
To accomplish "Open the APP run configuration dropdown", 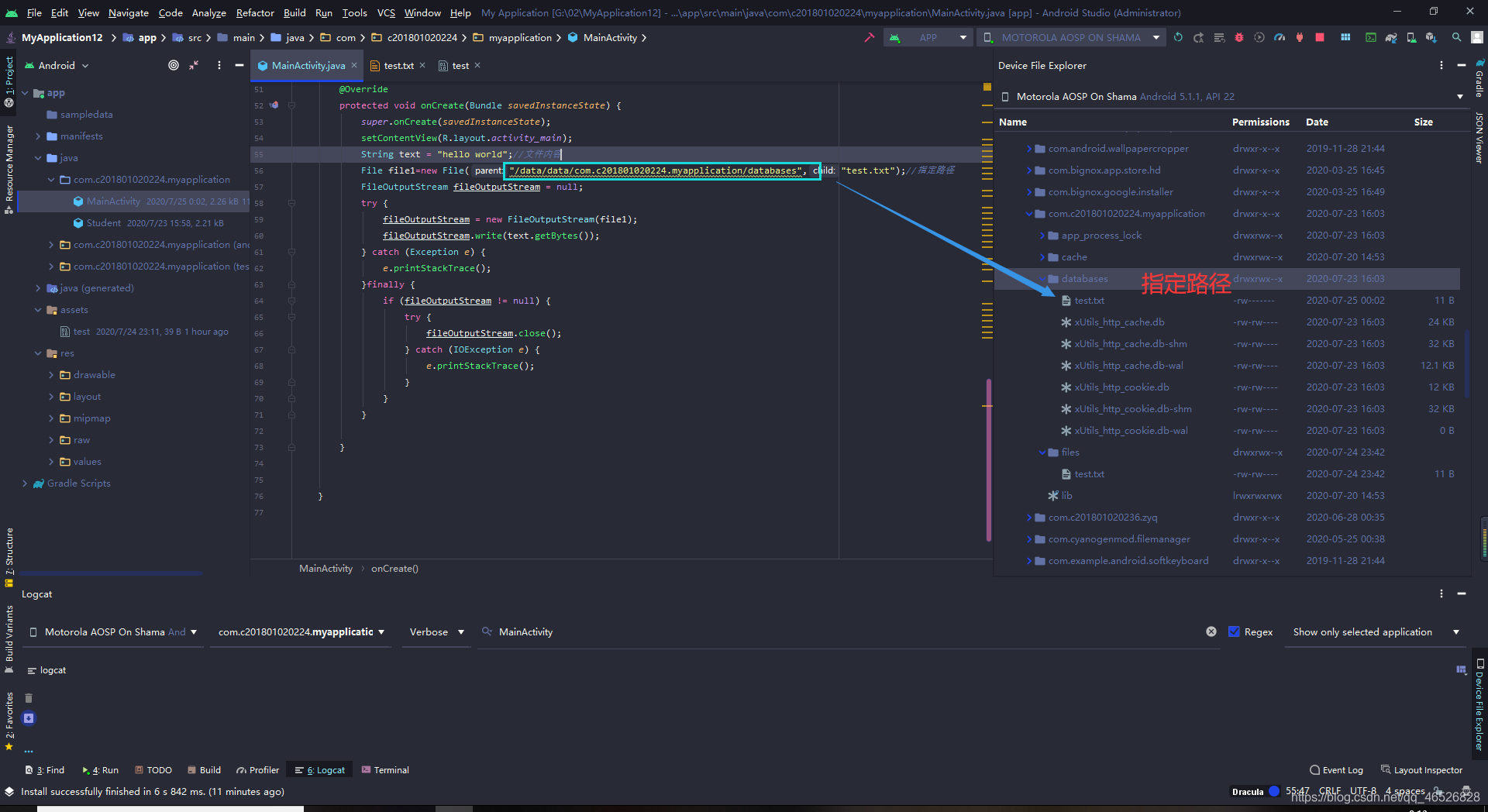I will click(x=928, y=37).
